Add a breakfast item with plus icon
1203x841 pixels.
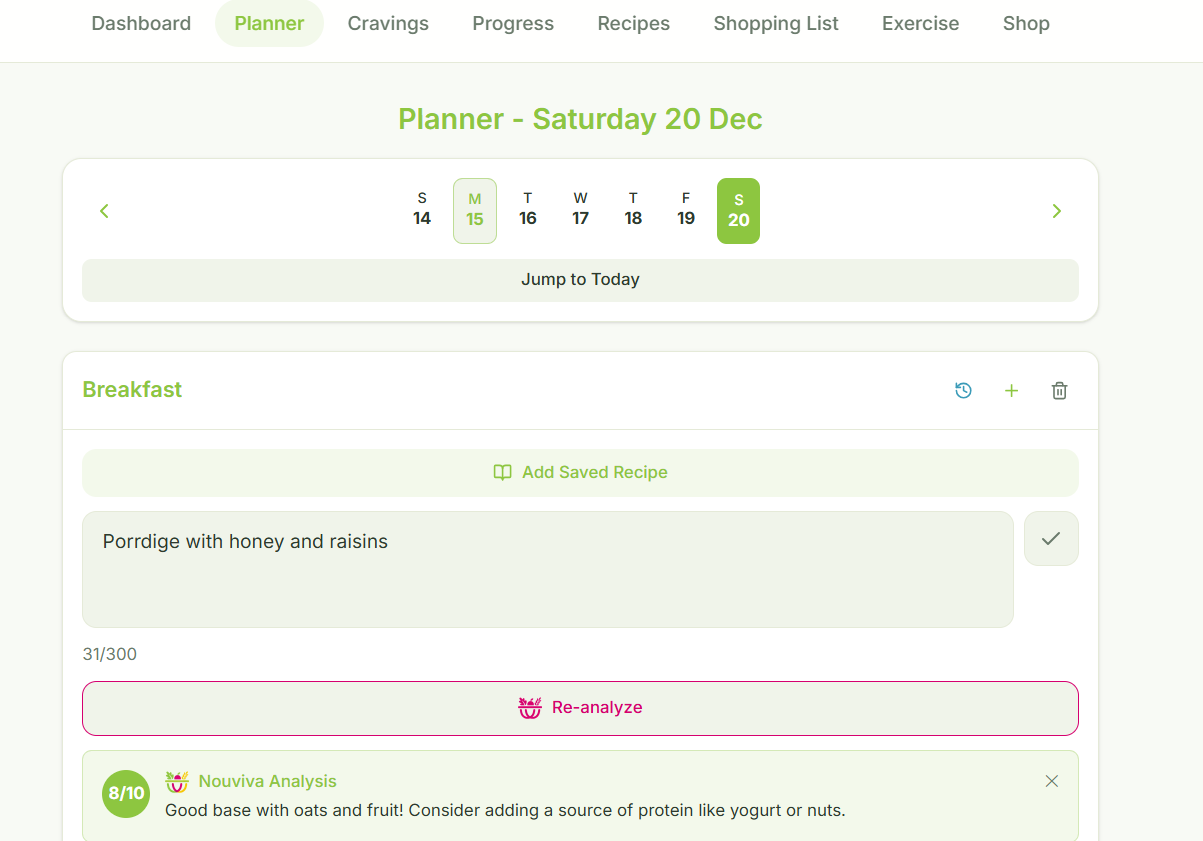(x=1011, y=391)
